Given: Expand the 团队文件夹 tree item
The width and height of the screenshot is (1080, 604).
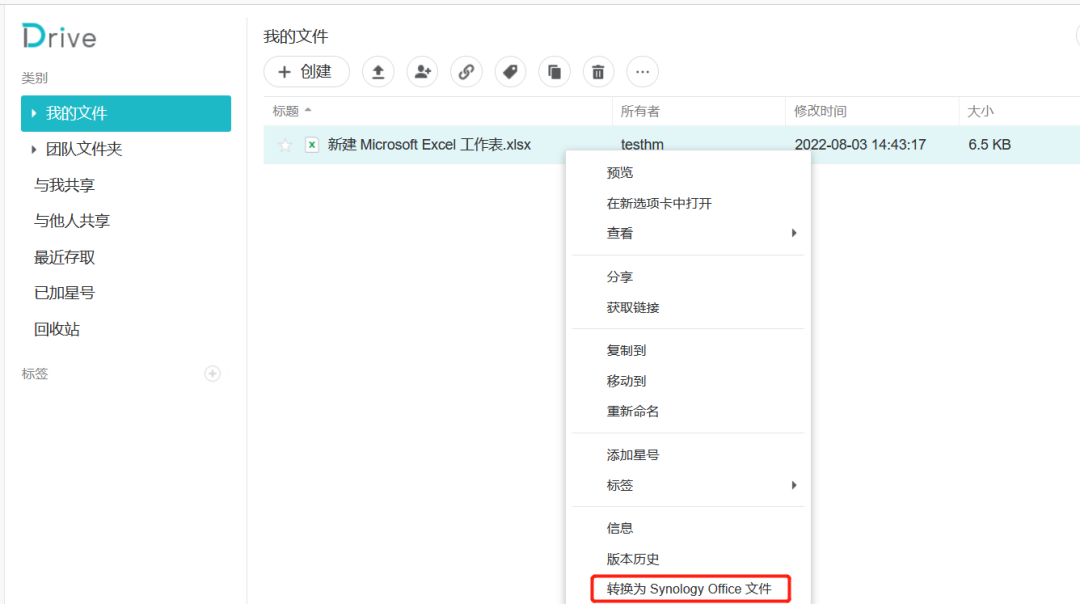Looking at the screenshot, I should (x=34, y=148).
